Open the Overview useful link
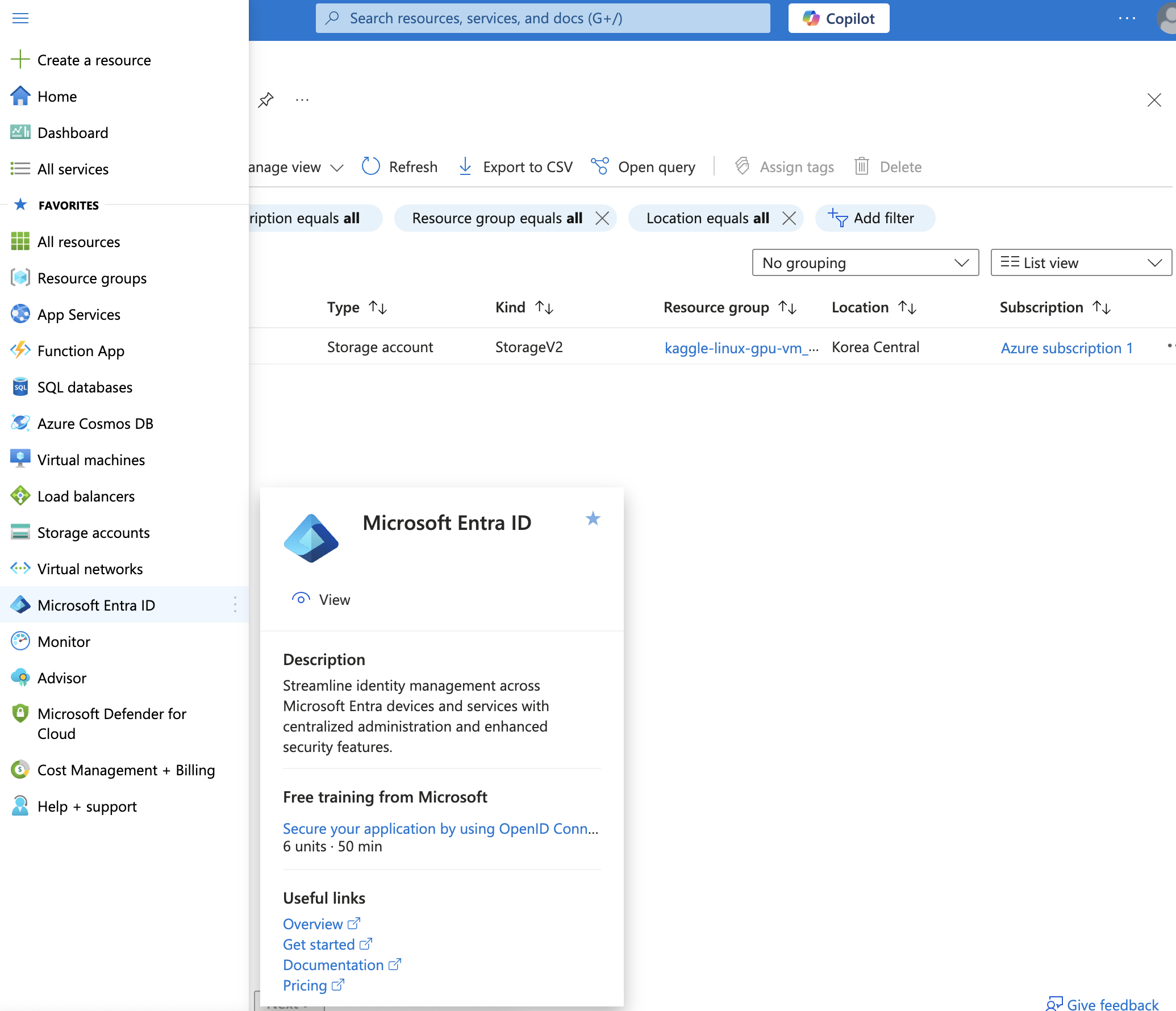The image size is (1176, 1011). pos(322,924)
